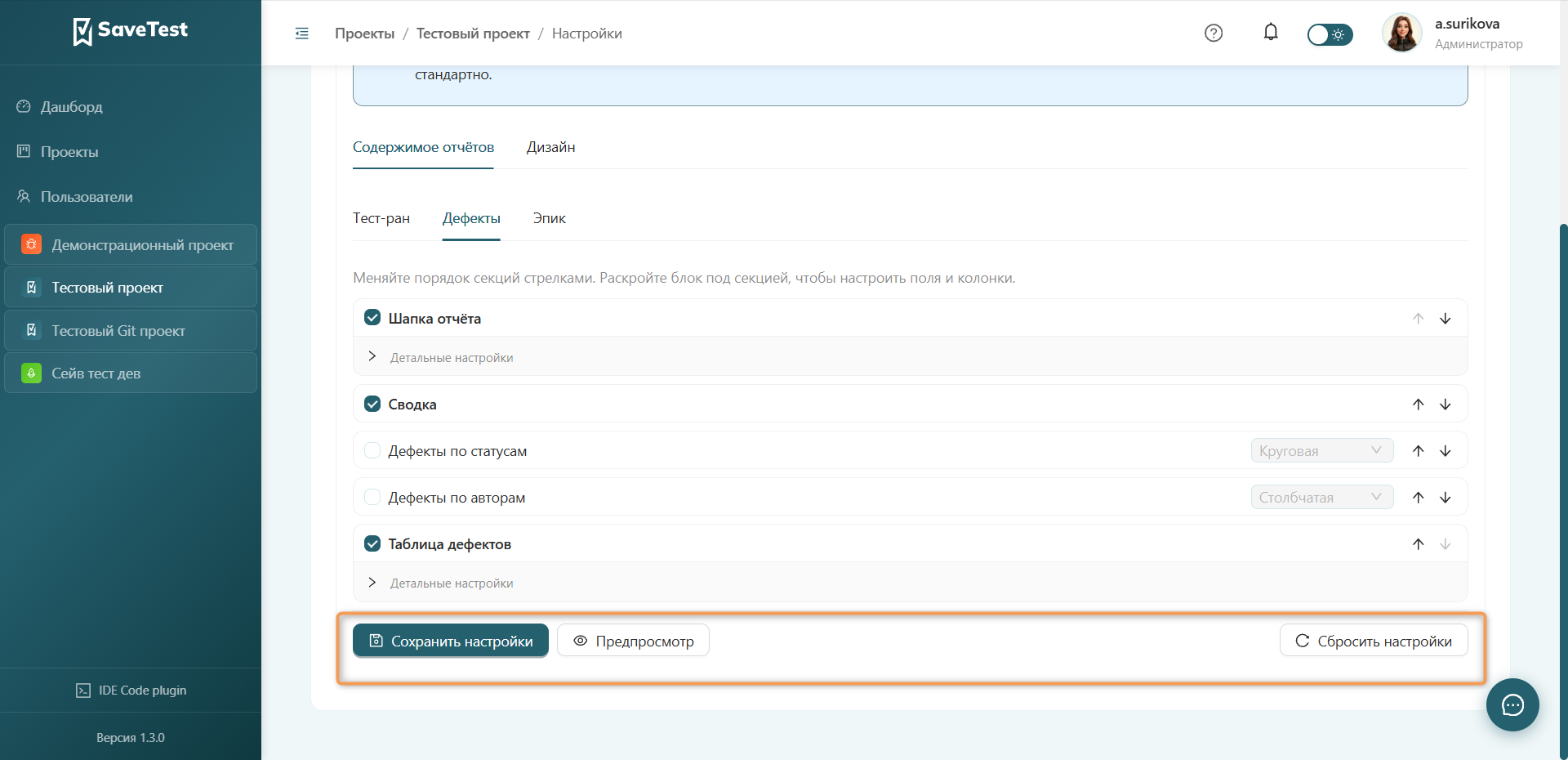This screenshot has width=1568, height=760.
Task: Open notifications bell icon
Action: (x=1271, y=32)
